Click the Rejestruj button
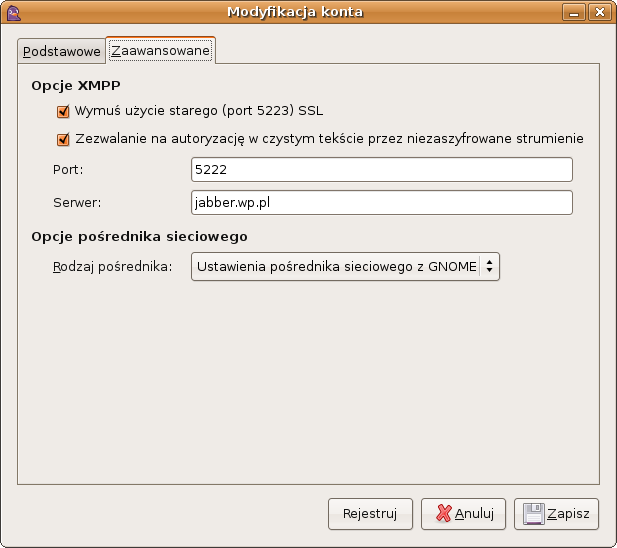Screen dimensions: 617x548 (x=370, y=514)
